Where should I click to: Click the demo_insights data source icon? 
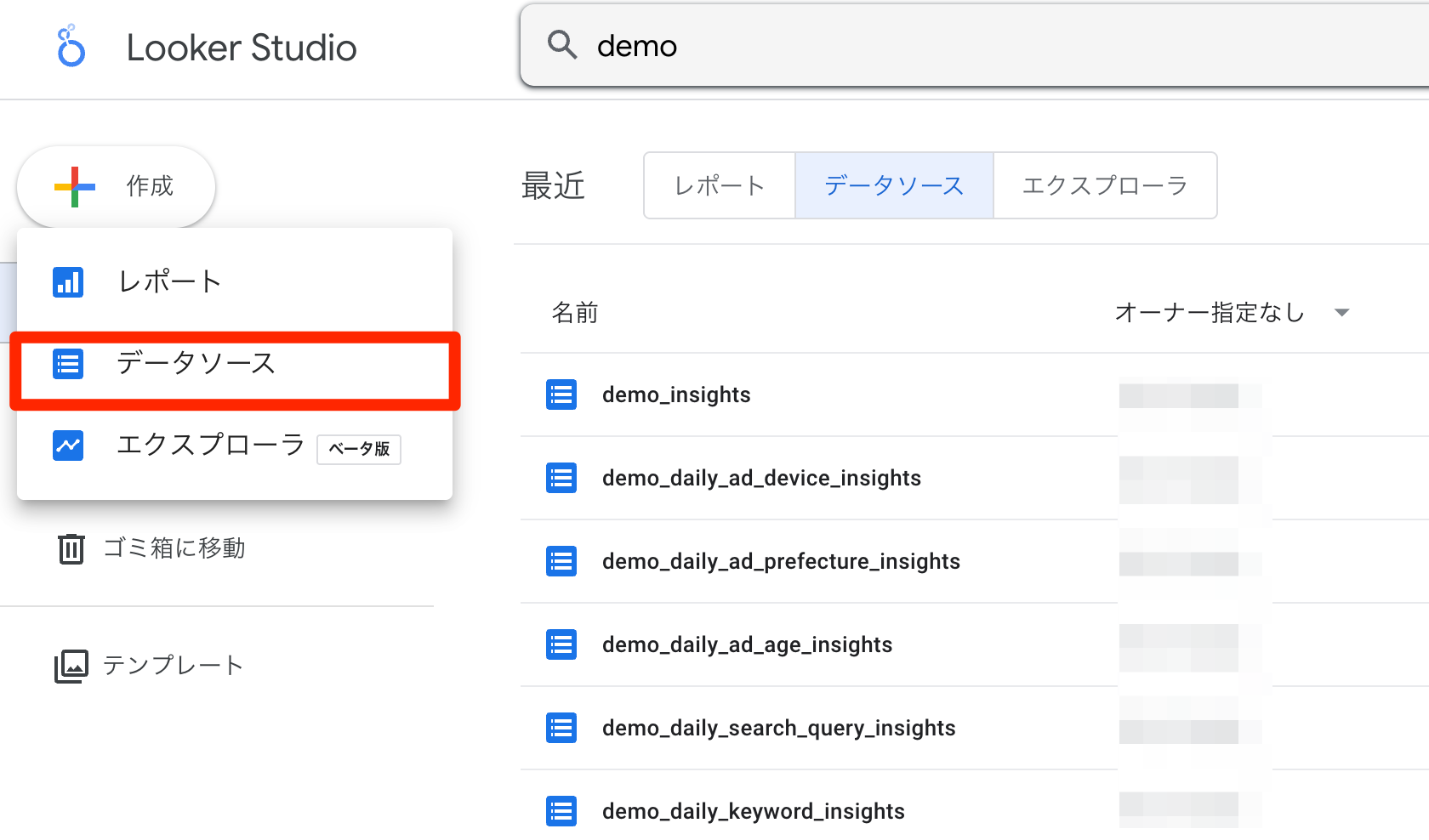[x=561, y=394]
